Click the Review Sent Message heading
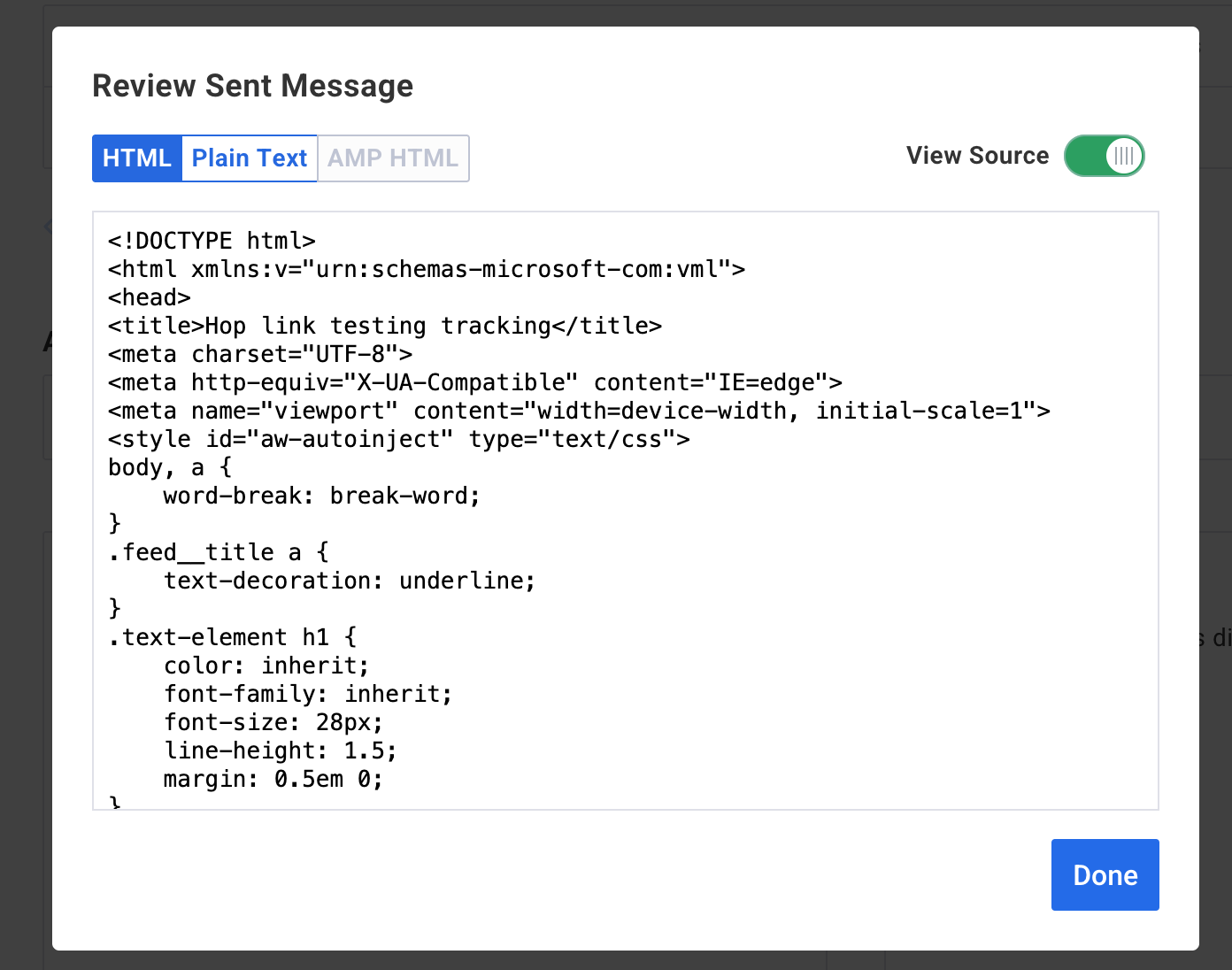The height and width of the screenshot is (970, 1232). point(252,86)
